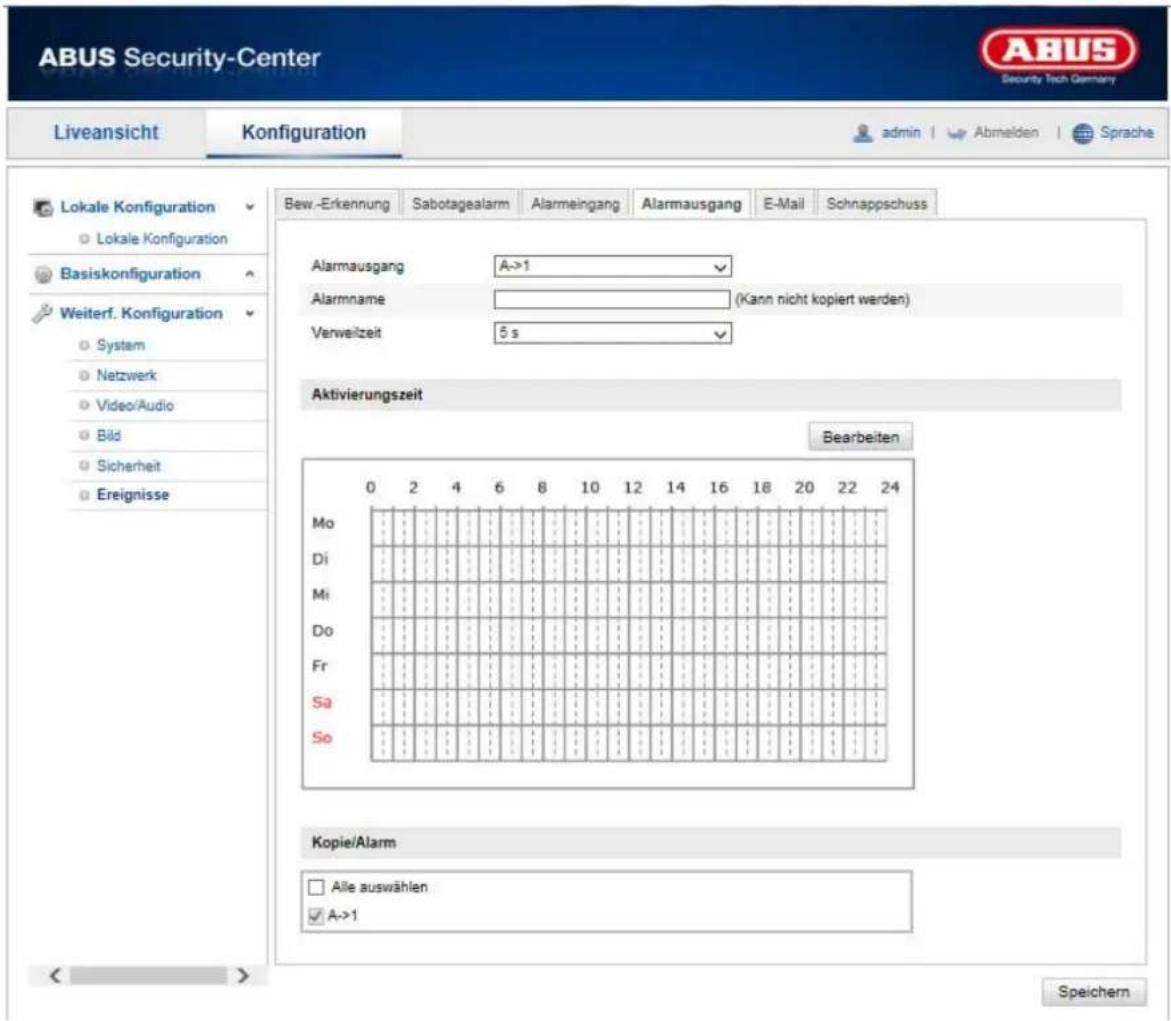Click the Lokale Konfiguration camera icon
The image size is (1171, 1021).
43,208
